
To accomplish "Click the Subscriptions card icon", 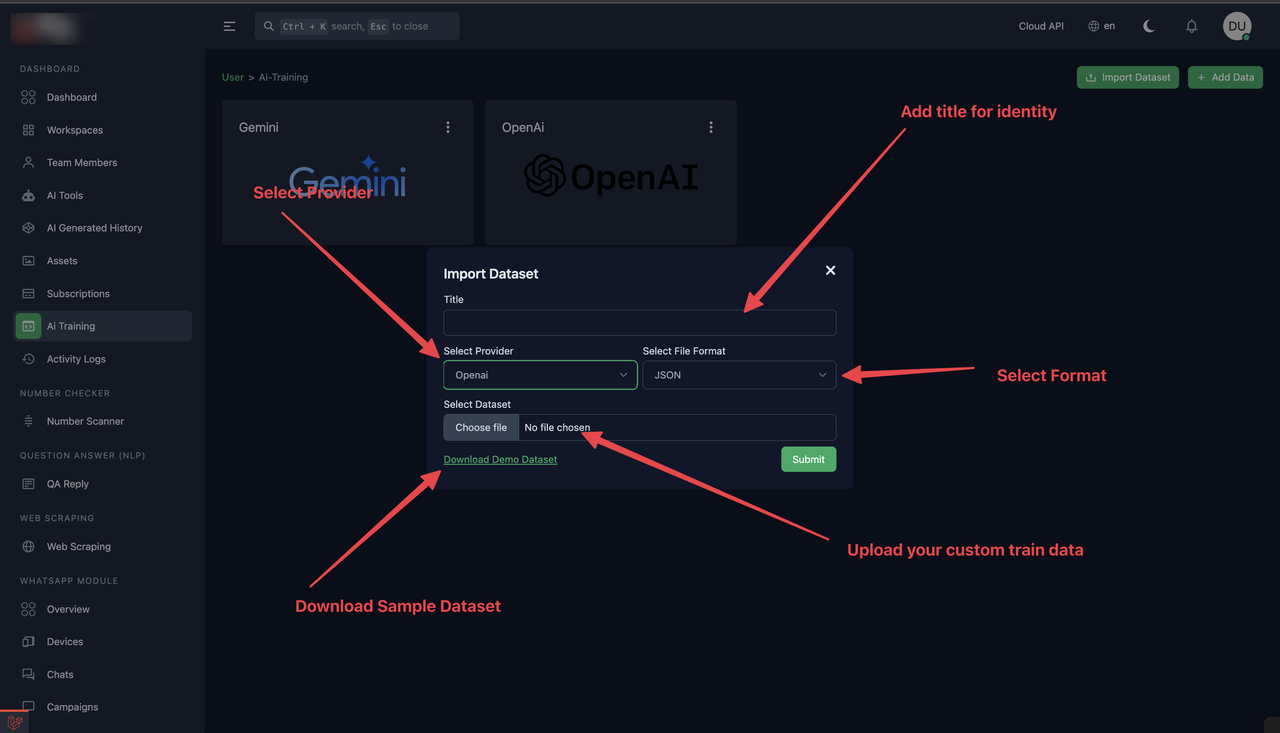I will [x=28, y=294].
